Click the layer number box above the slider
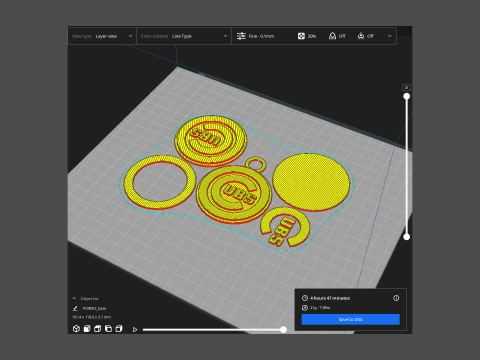The image size is (480, 360). point(406,87)
